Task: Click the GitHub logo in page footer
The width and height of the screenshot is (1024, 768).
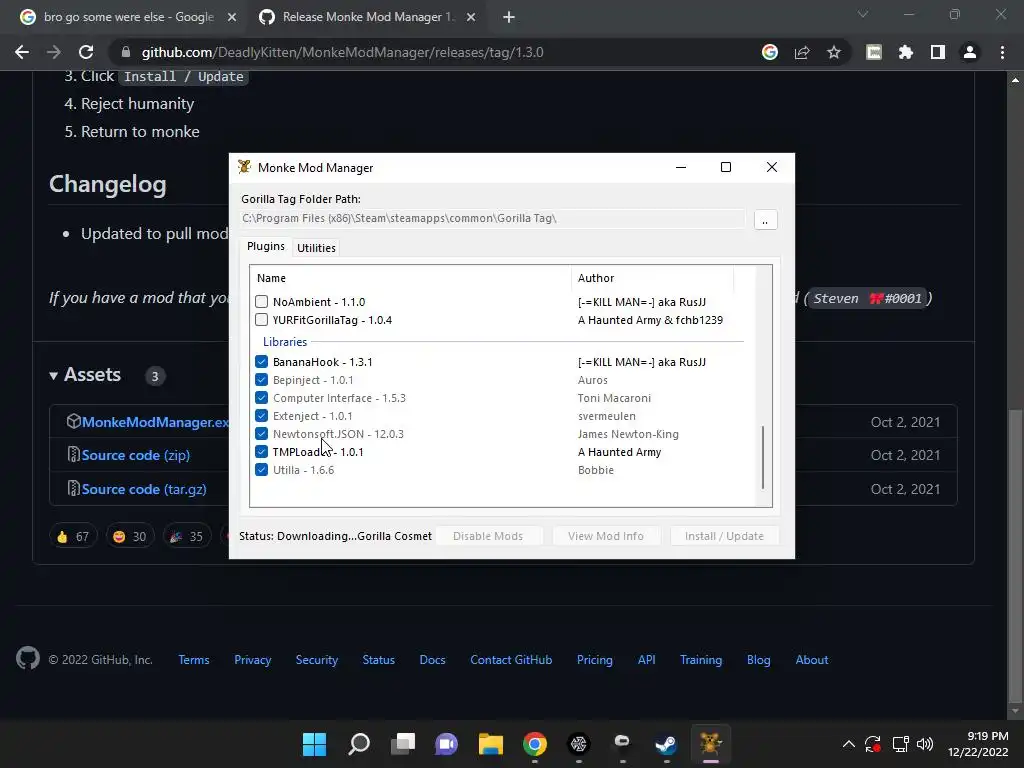Action: pos(28,658)
